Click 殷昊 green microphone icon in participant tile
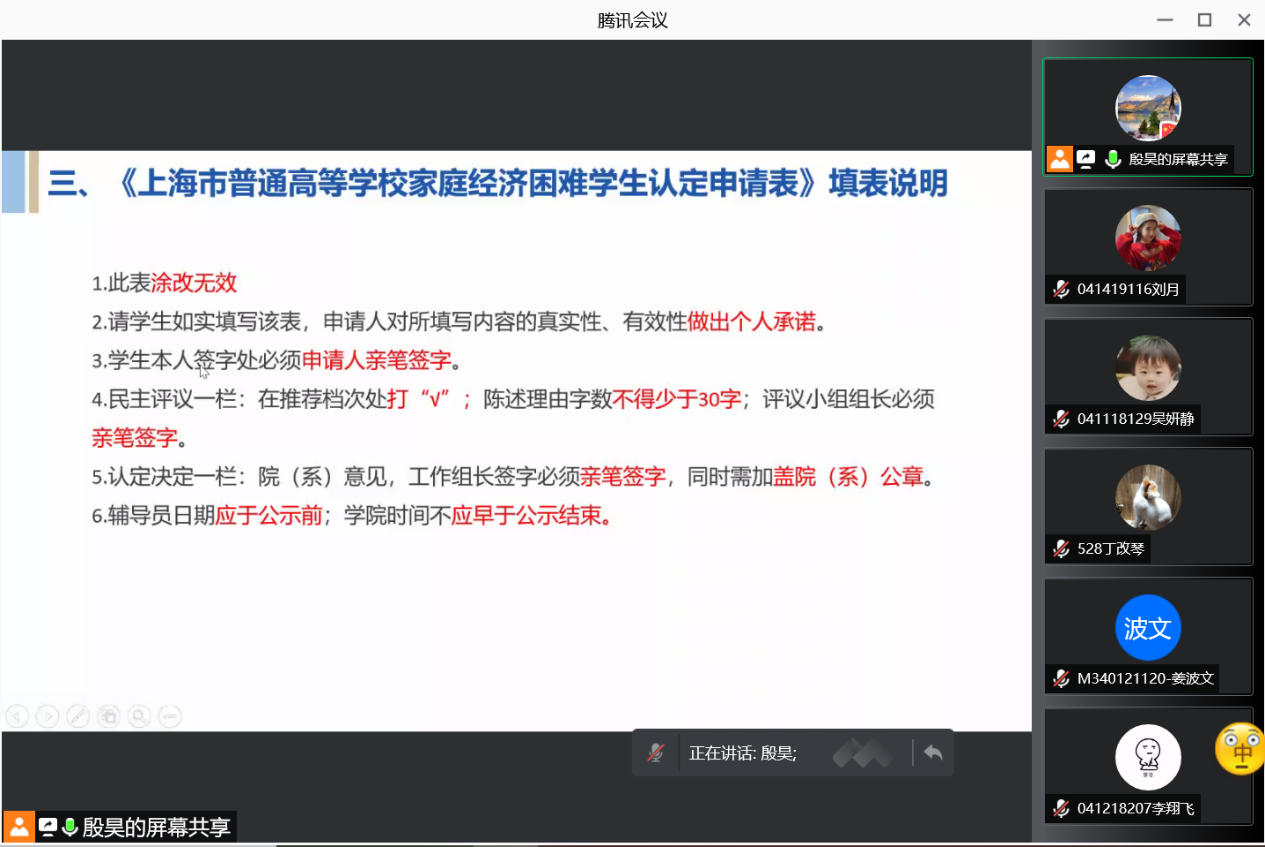 [1113, 159]
